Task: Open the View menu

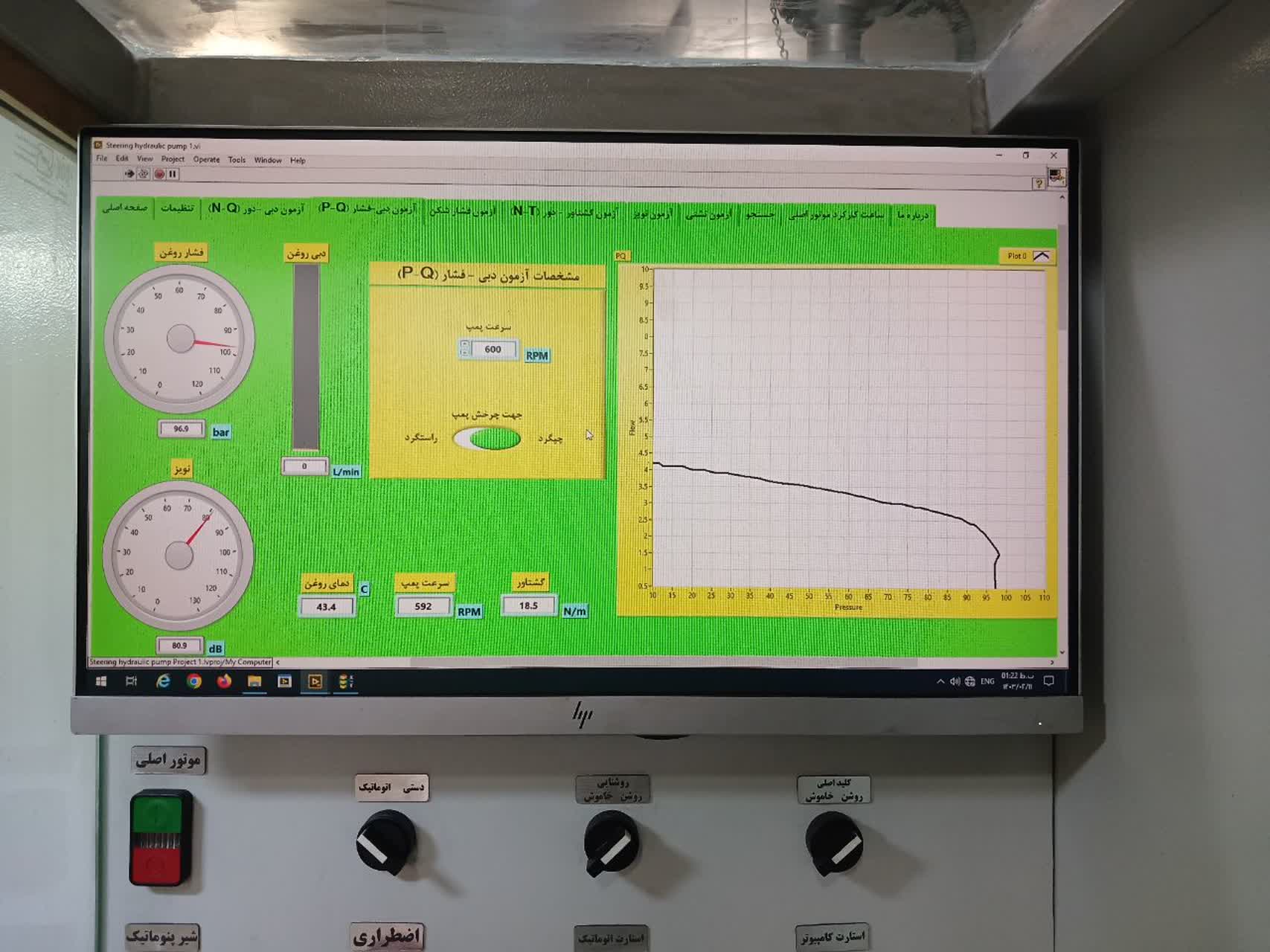Action: point(144,158)
